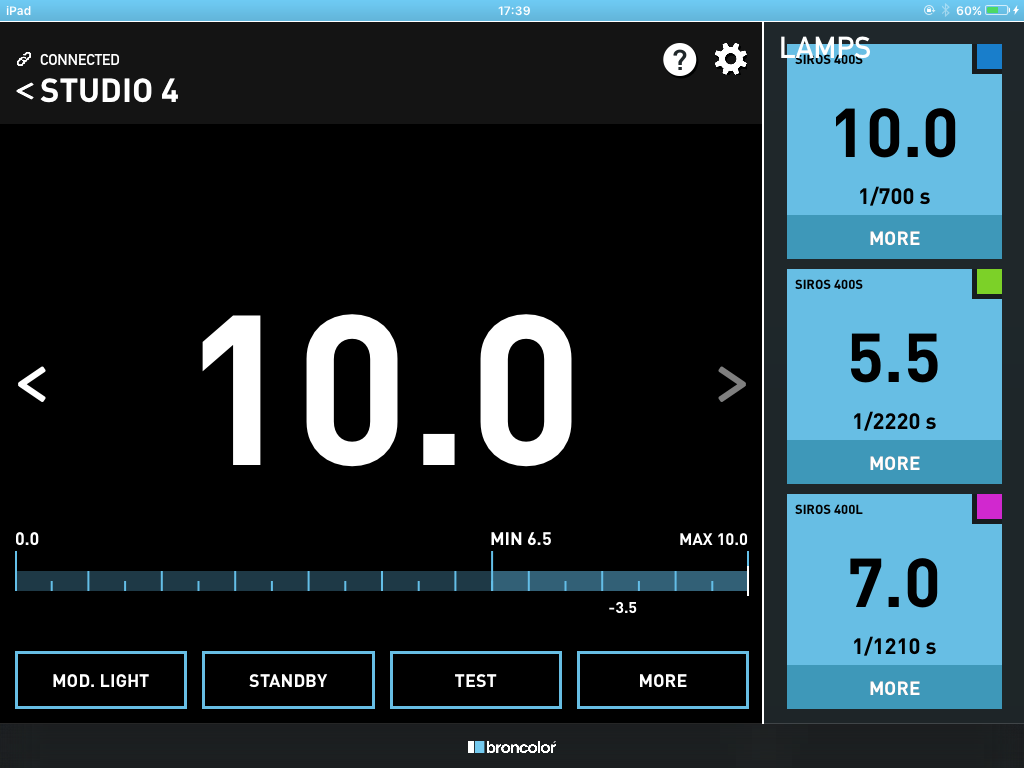Tap the link icon beside CONNECTED
Screen dimensions: 1024x768
pyautogui.click(x=24, y=60)
